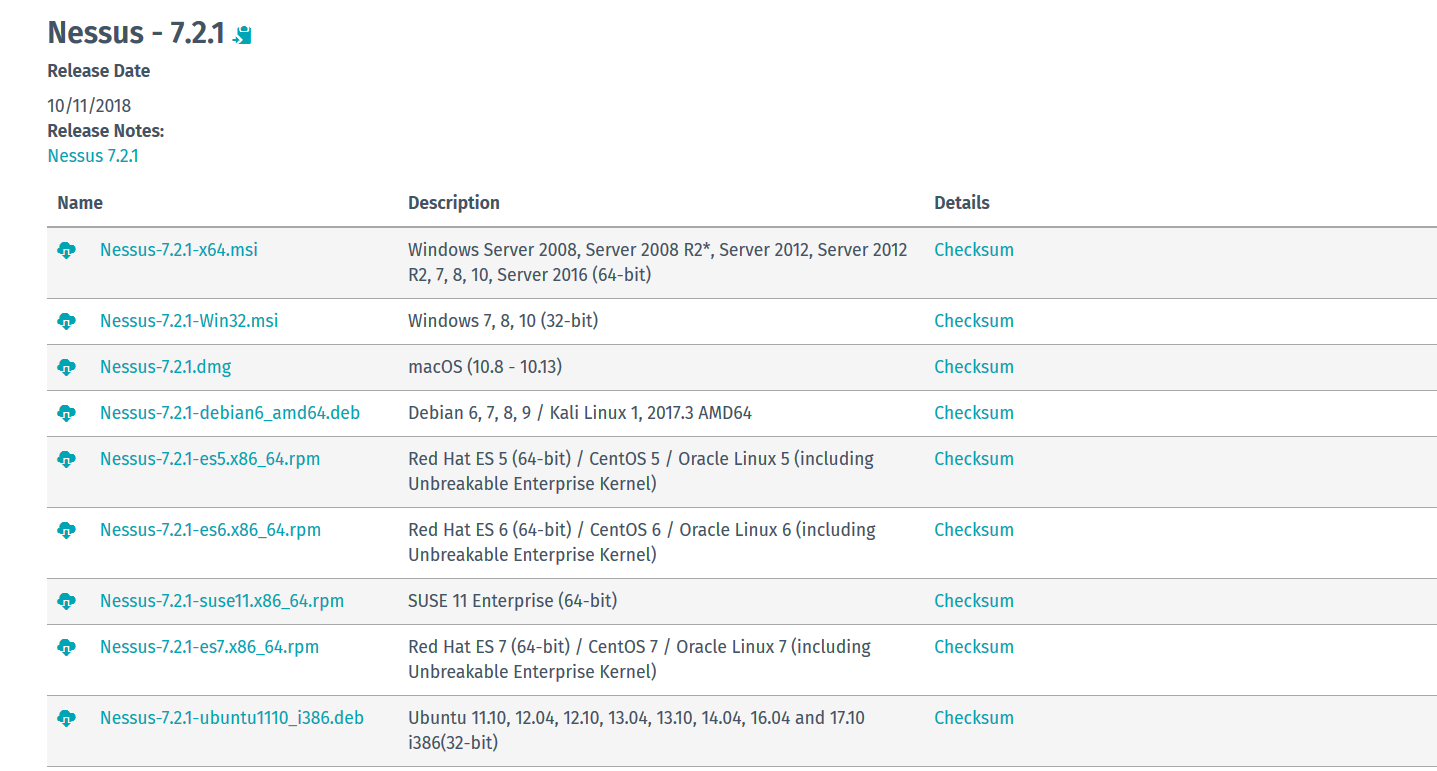
Task: Click download cloud icon for Nessus-7.2.1-Win32.msi
Action: point(67,321)
